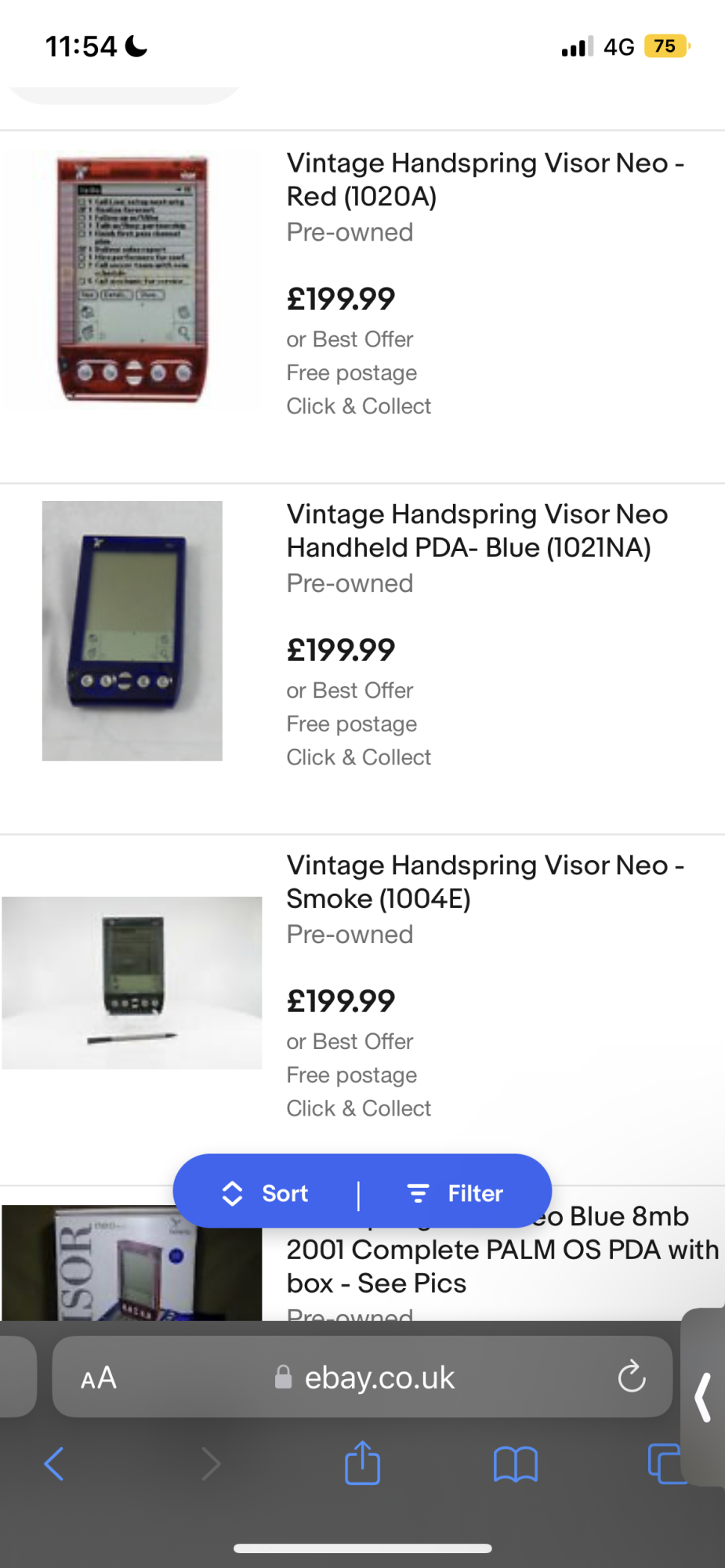725x1568 pixels.
Task: Tap the ebay.co.uk address bar
Action: tap(379, 1377)
